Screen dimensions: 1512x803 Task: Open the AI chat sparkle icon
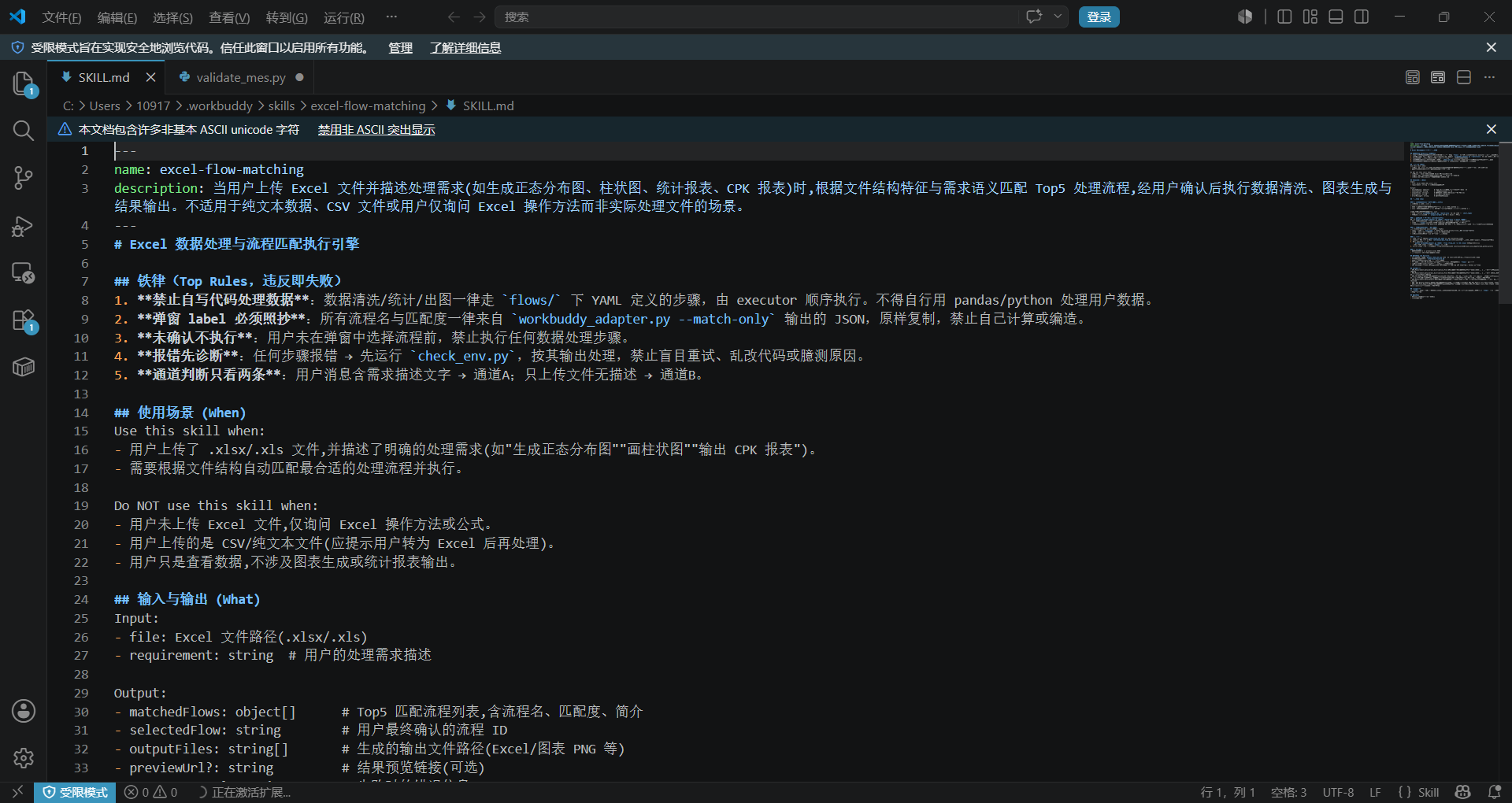(1034, 17)
